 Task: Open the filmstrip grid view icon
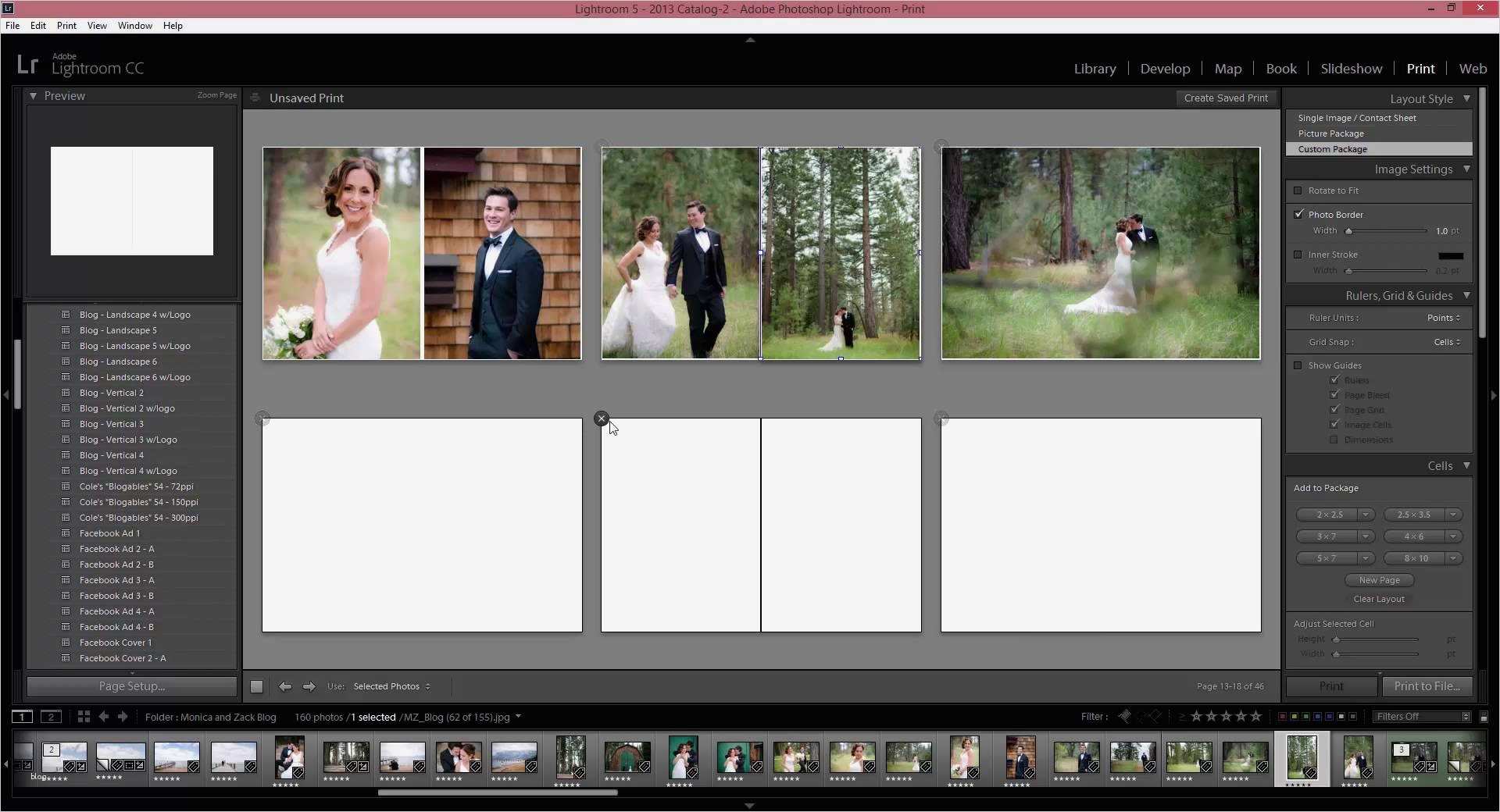coord(84,717)
